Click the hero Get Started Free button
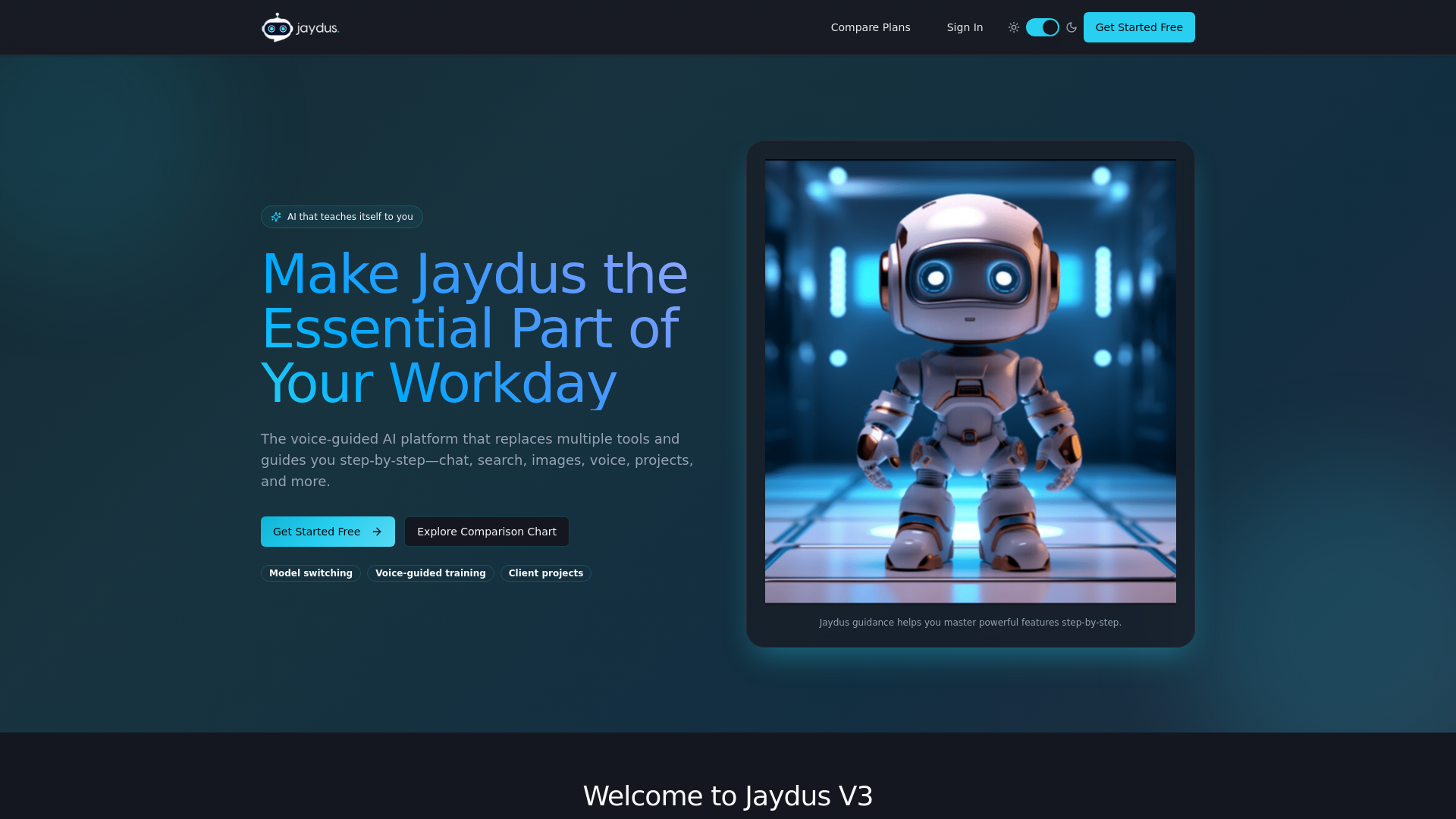Viewport: 1456px width, 819px height. [327, 532]
